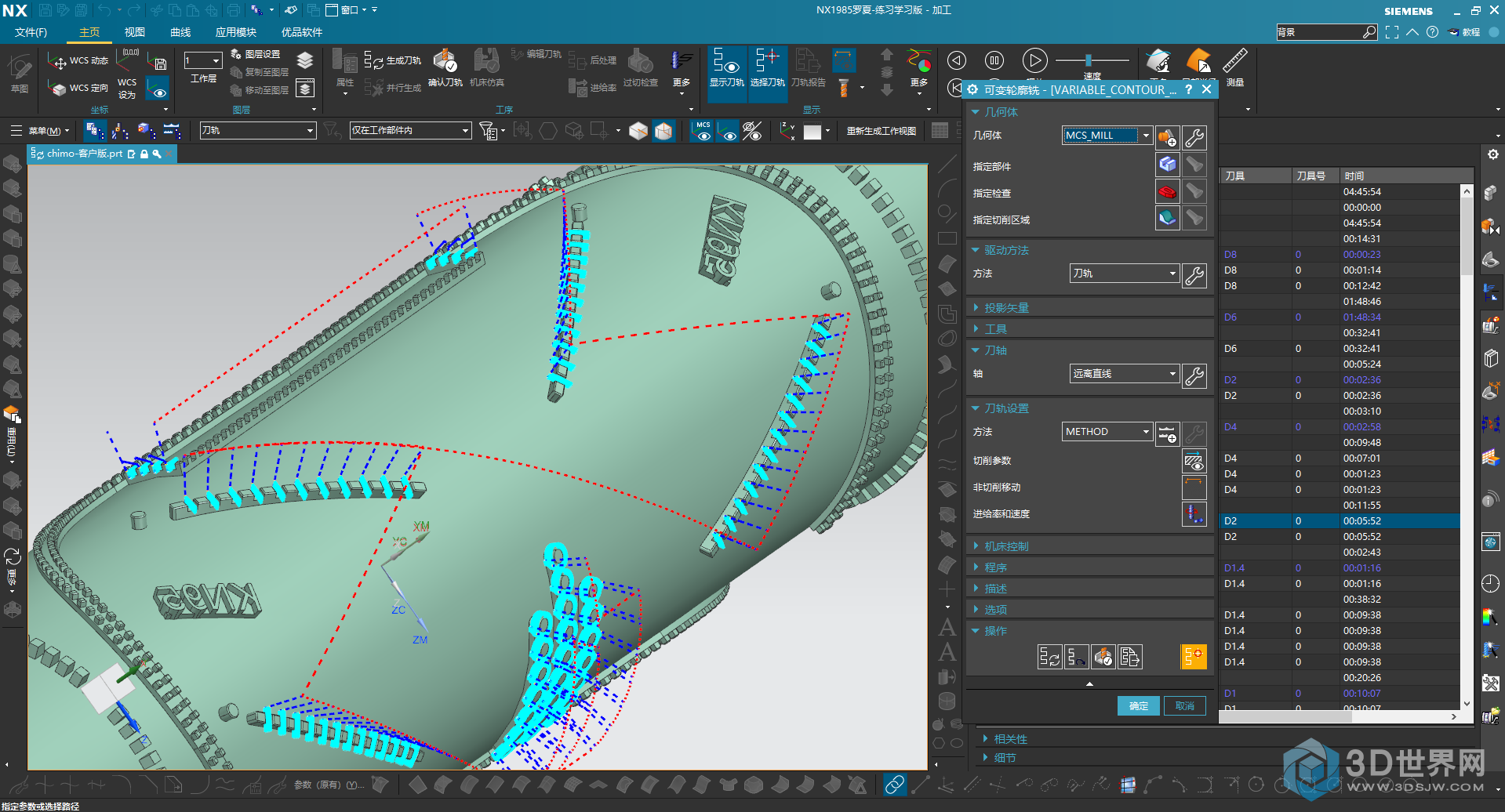Click the Specify Check (指定检查) select icon
Image resolution: width=1505 pixels, height=812 pixels.
(x=1167, y=191)
